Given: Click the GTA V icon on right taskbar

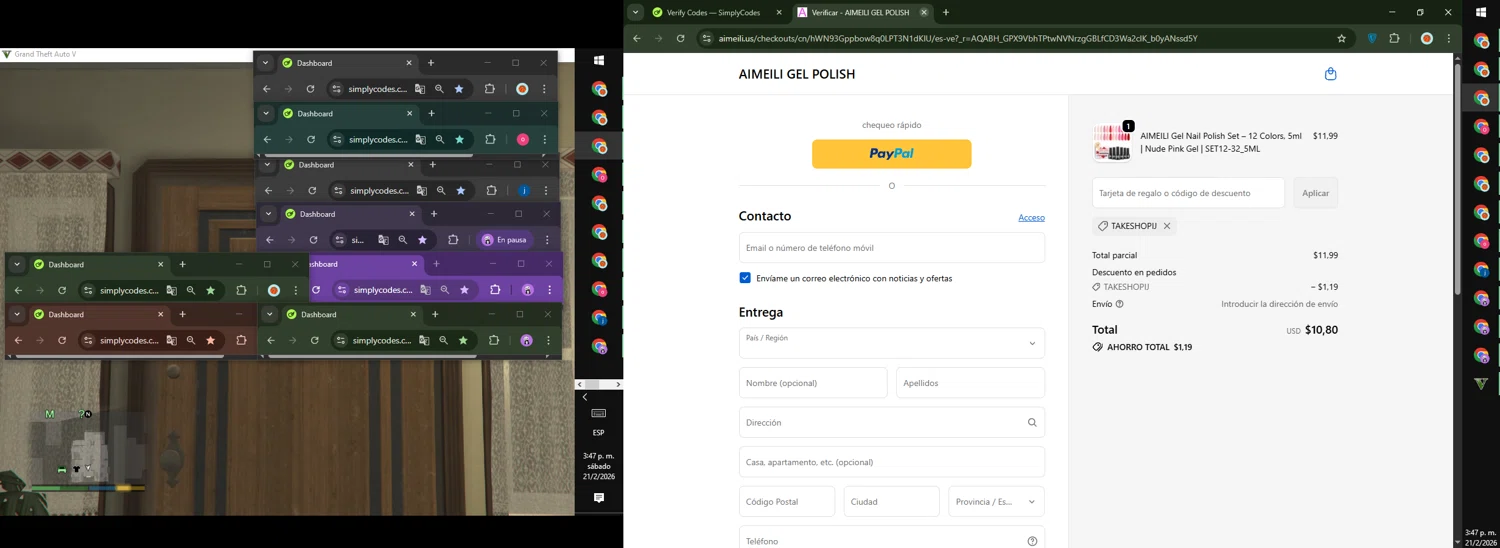Looking at the screenshot, I should tap(1481, 384).
